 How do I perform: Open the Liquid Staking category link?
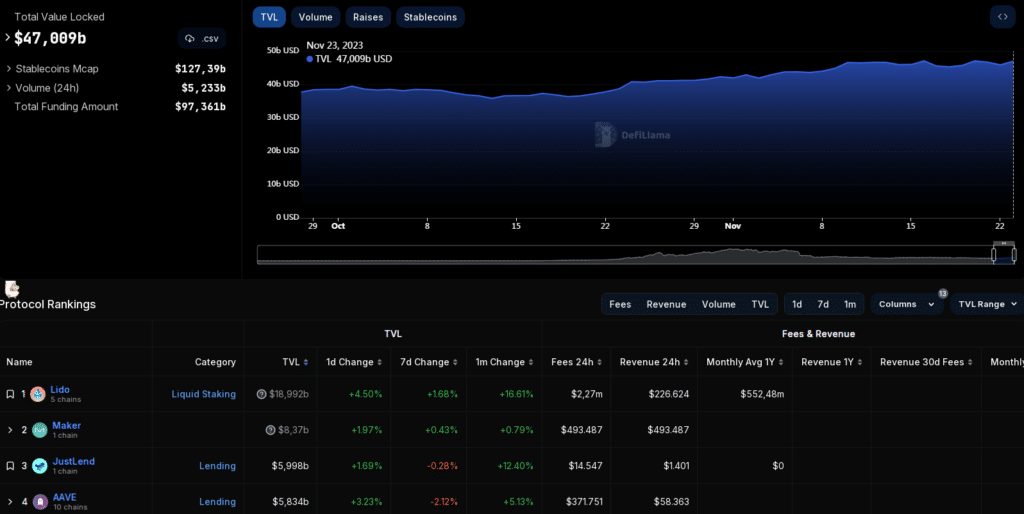(x=204, y=394)
